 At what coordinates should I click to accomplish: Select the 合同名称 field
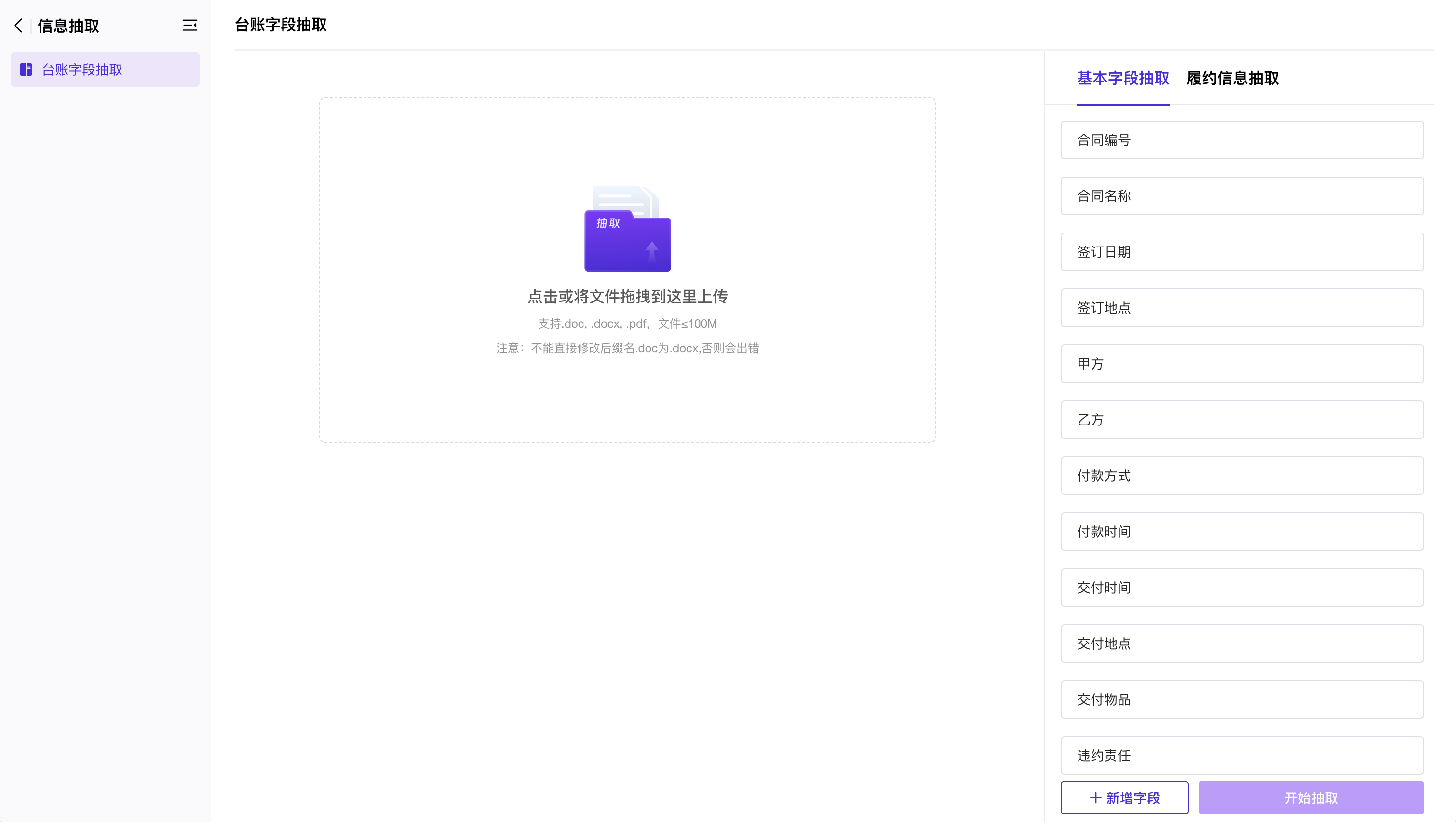click(x=1242, y=196)
